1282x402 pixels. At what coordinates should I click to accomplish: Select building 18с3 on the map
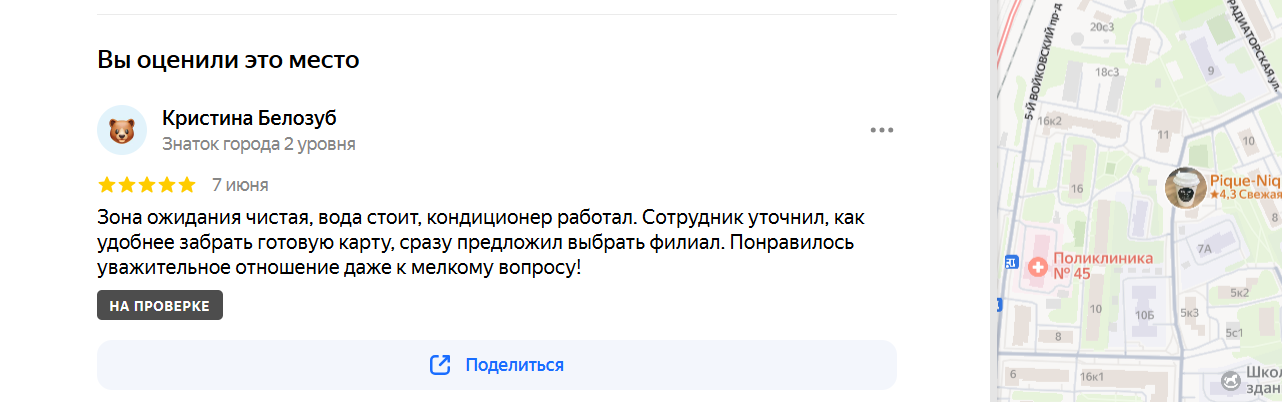pyautogui.click(x=1107, y=72)
